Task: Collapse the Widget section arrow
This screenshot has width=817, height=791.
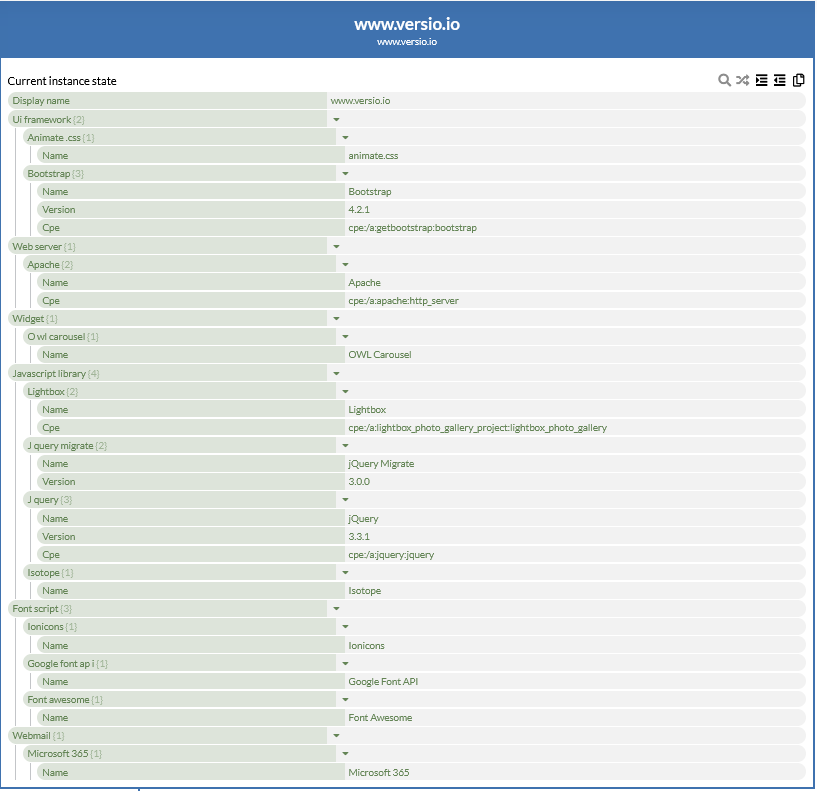Action: coord(336,318)
